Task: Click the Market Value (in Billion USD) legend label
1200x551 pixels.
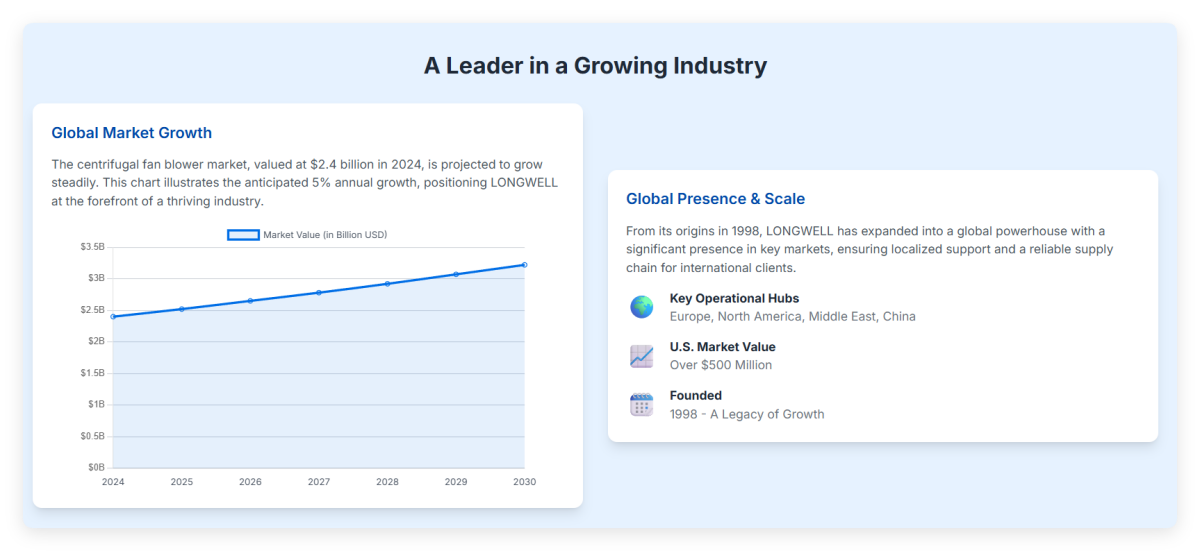Action: pos(325,235)
